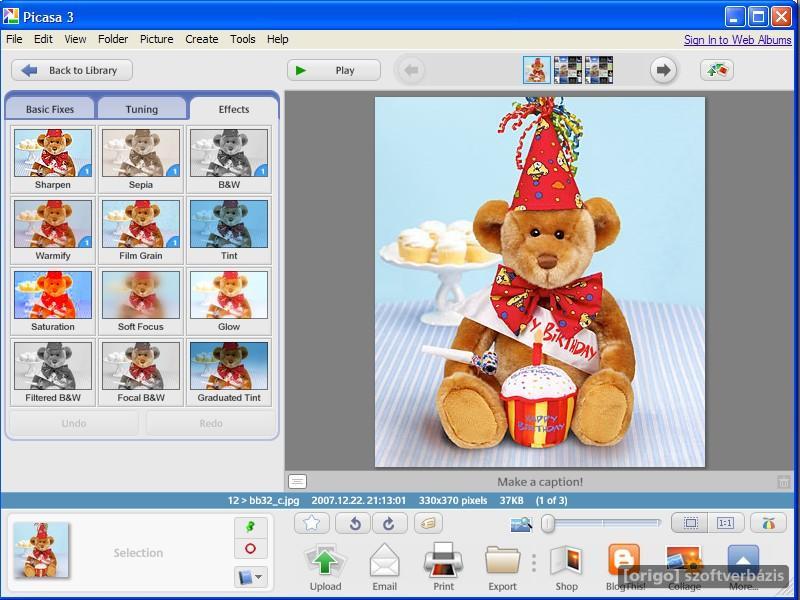Select the second filmstrip thumbnail
Viewport: 800px width, 600px height.
click(568, 70)
